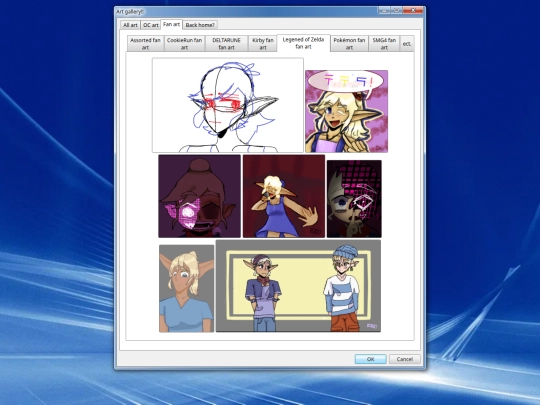540x405 pixels.
Task: Switch to DELTARUNE fan art tab
Action: coord(226,44)
